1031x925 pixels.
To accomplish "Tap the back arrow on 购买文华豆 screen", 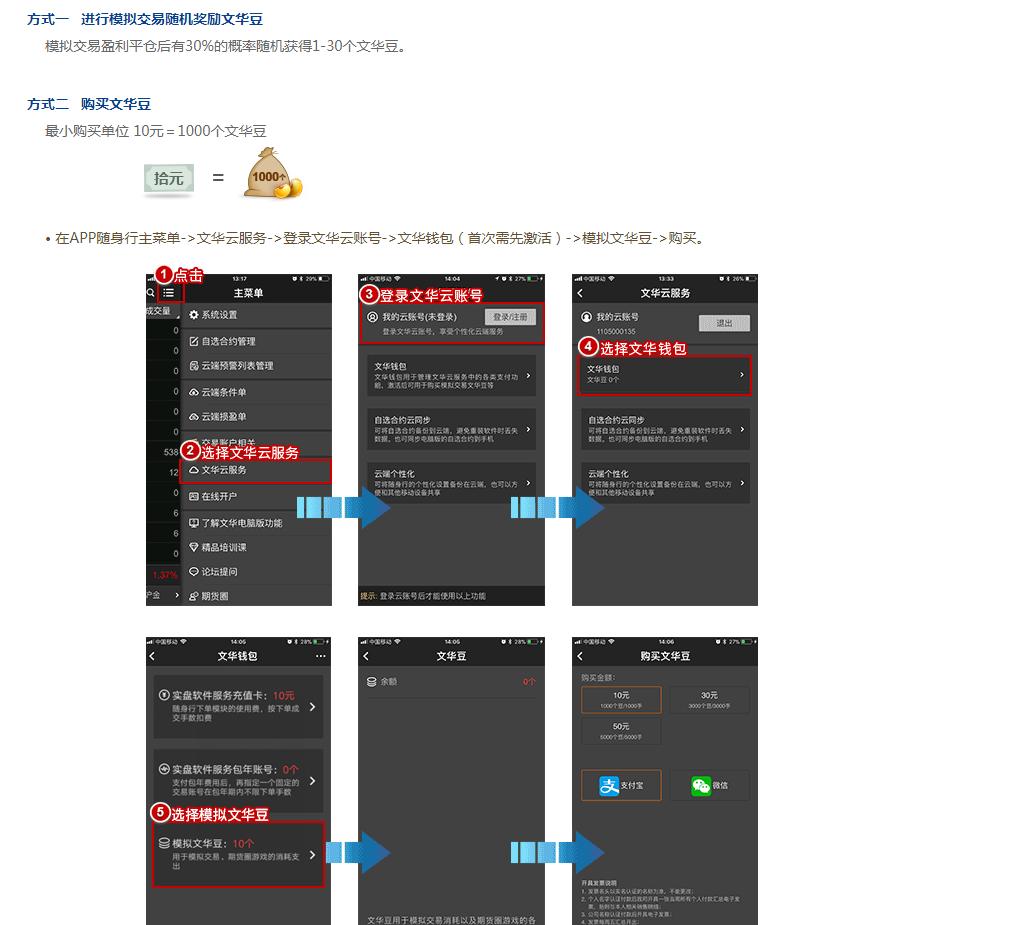I will (x=581, y=655).
